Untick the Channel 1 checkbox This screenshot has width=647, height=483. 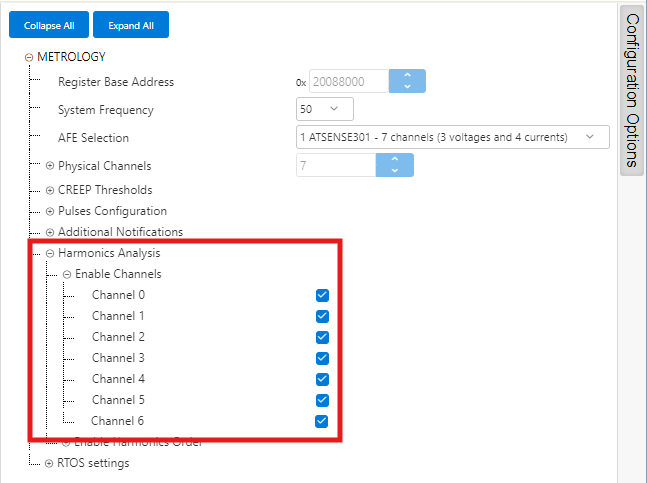tap(322, 316)
